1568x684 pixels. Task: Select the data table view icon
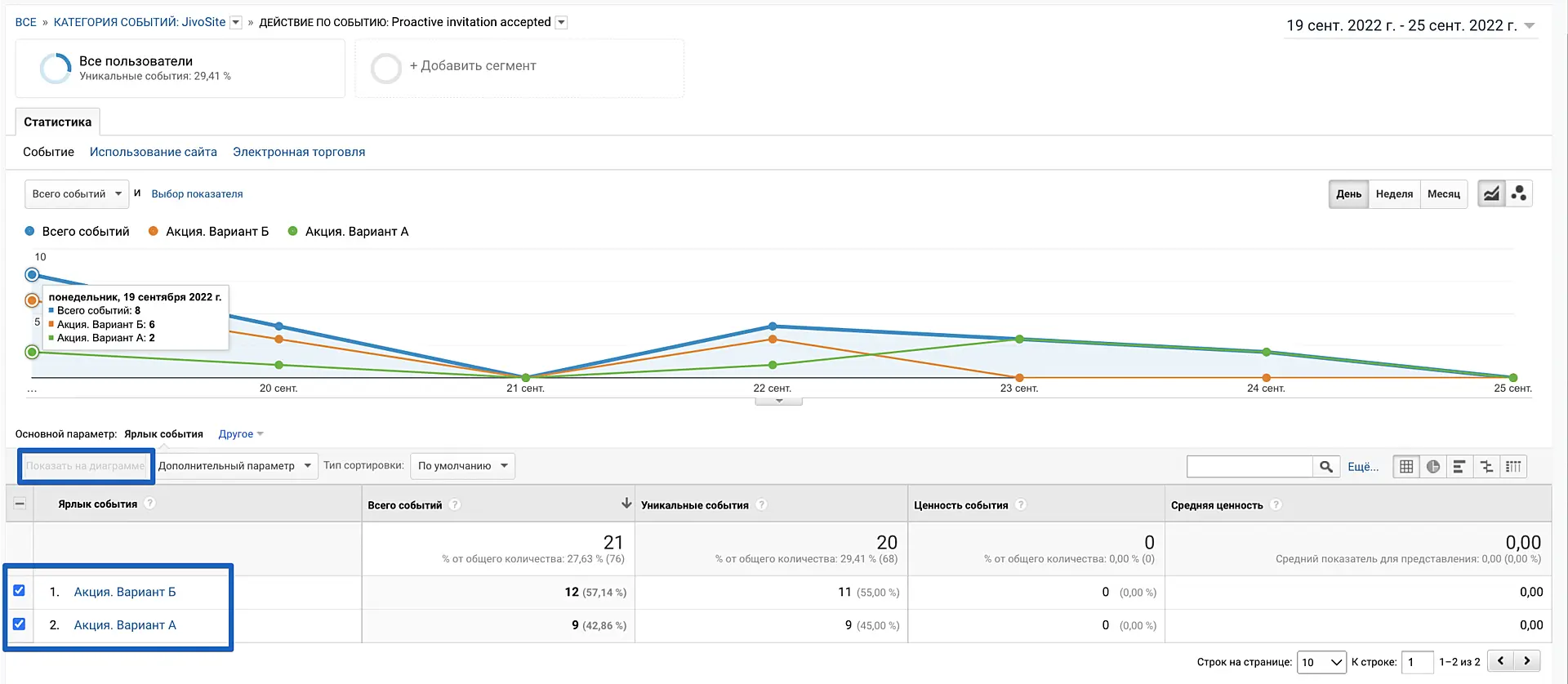[x=1406, y=467]
